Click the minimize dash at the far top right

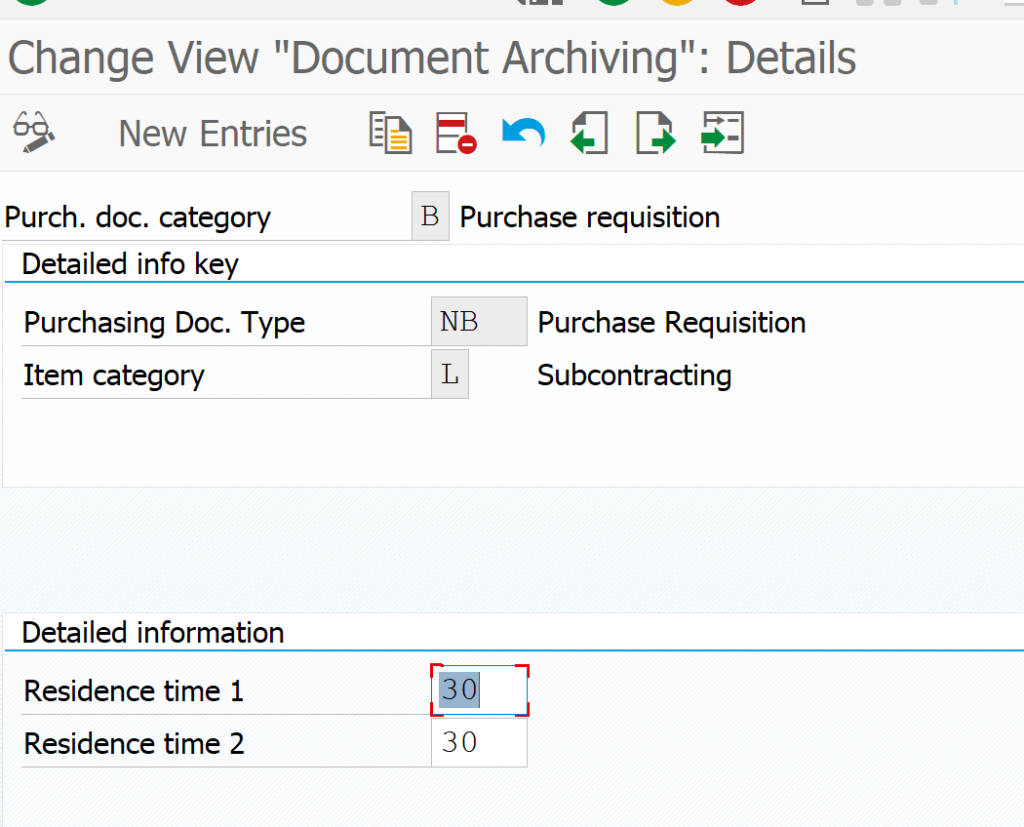click(1016, 5)
